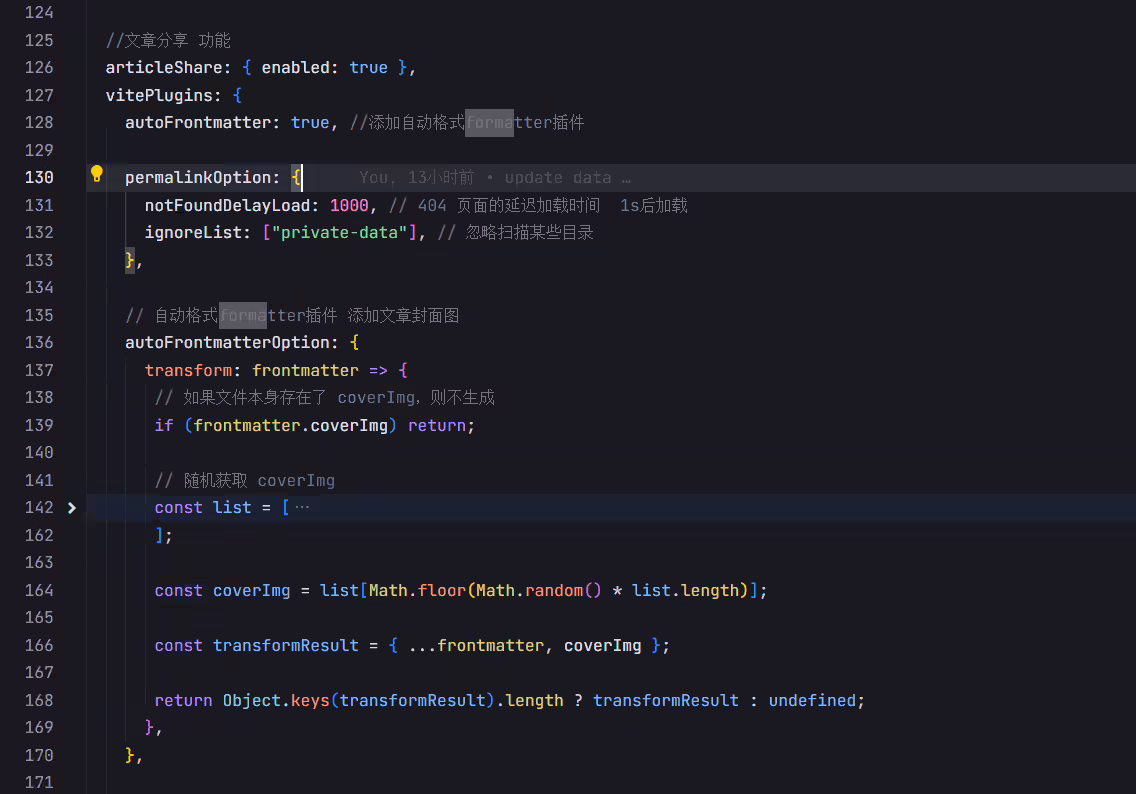Screen dimensions: 1136x794
Task: Click the '...frontmatter' spread on line 166
Action: tap(476, 645)
